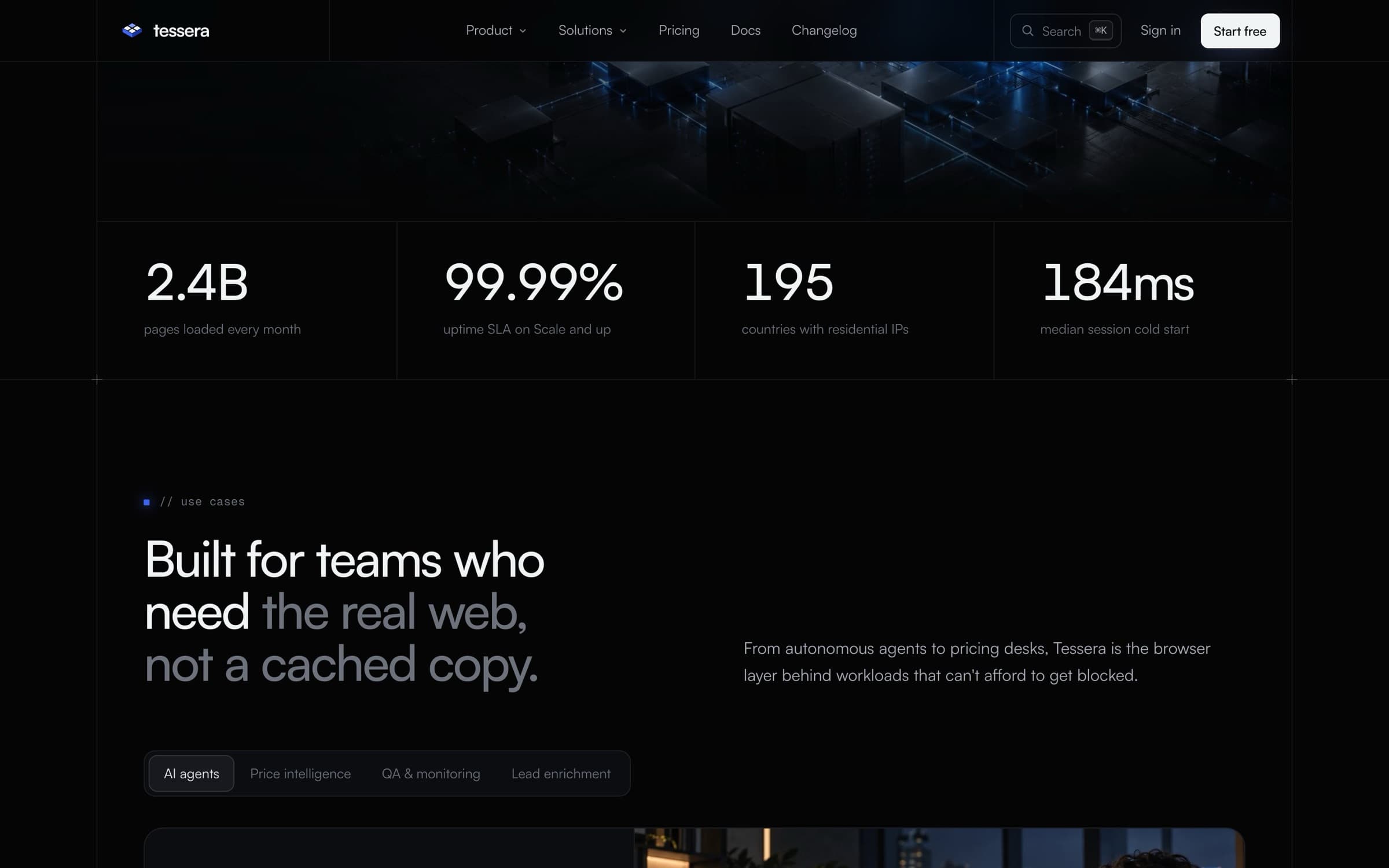Click the search magnifier icon
This screenshot has height=868, width=1389.
point(1027,31)
